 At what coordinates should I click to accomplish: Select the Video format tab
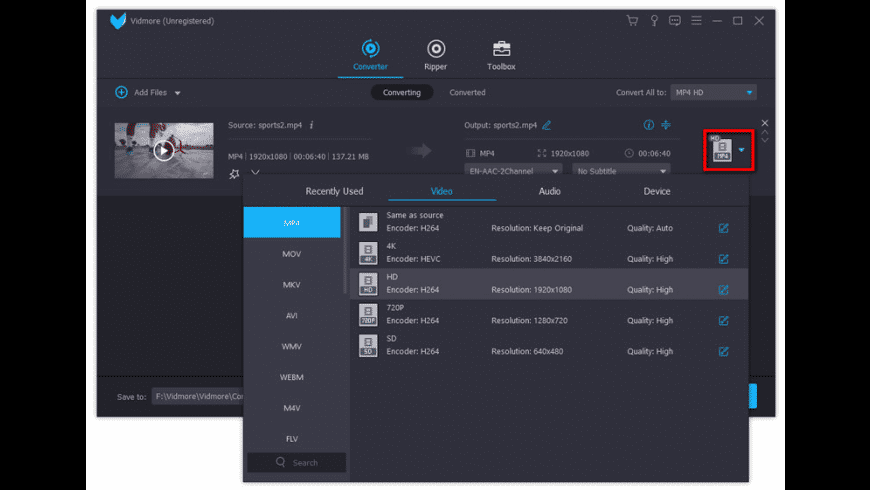442,191
